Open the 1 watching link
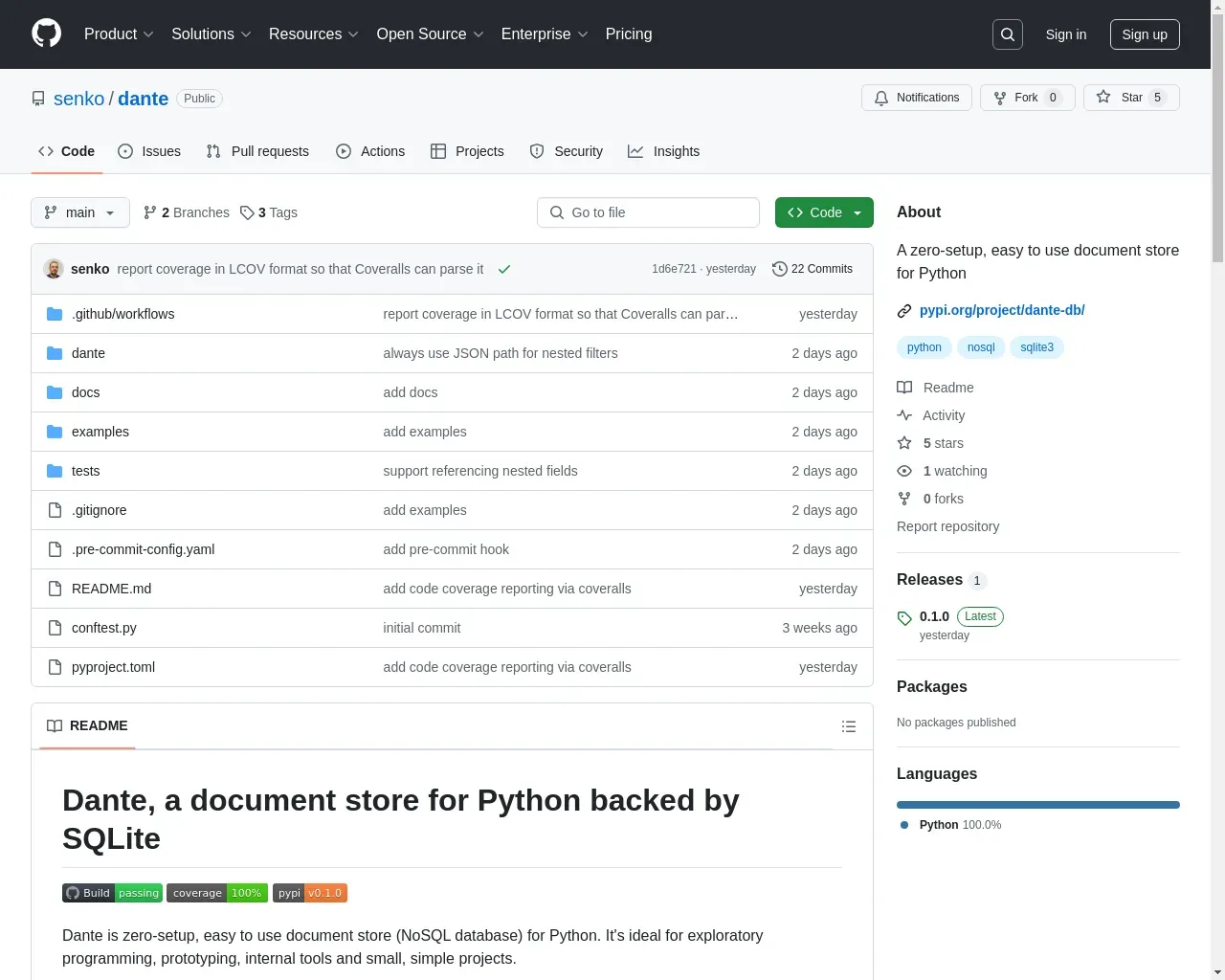This screenshot has height=980, width=1225. [943, 471]
